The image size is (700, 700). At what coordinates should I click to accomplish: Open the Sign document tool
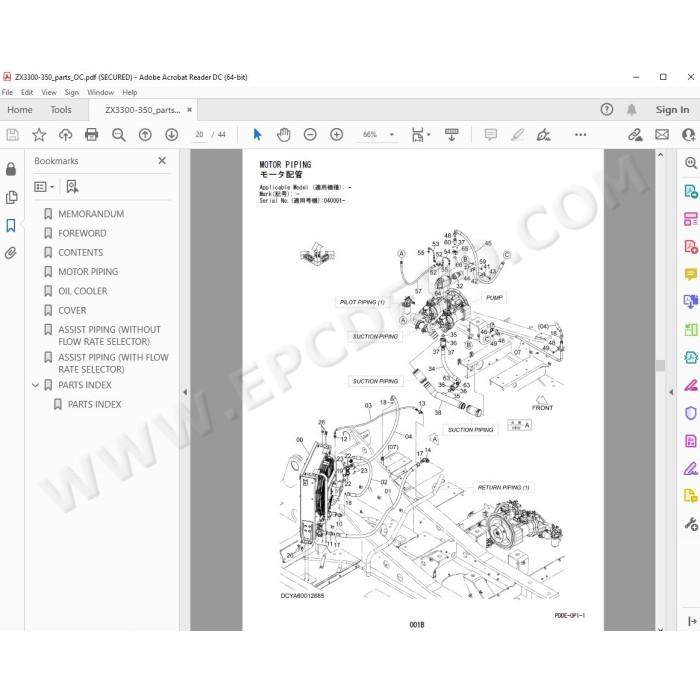543,134
